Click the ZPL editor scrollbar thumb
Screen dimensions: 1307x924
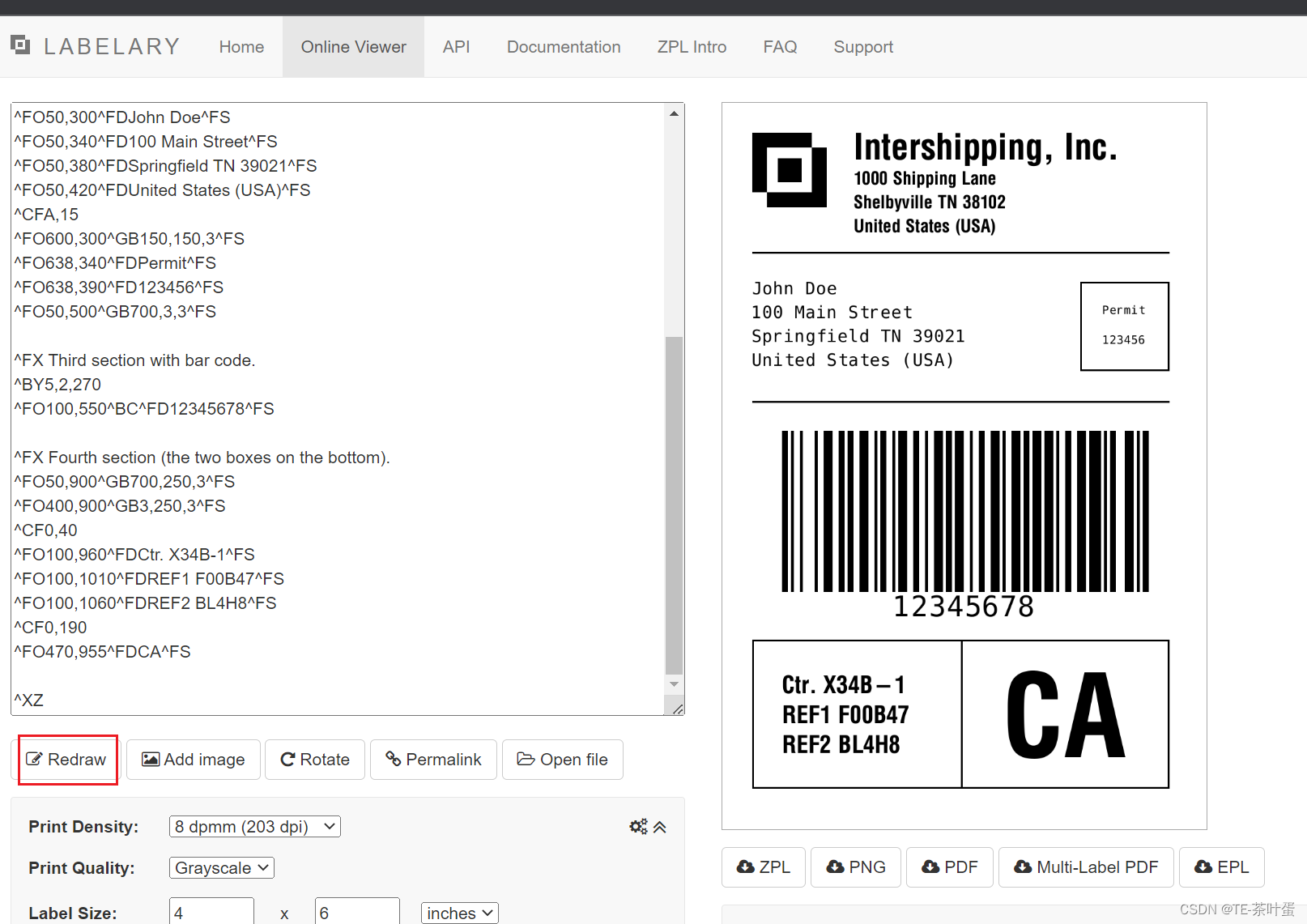point(674,505)
